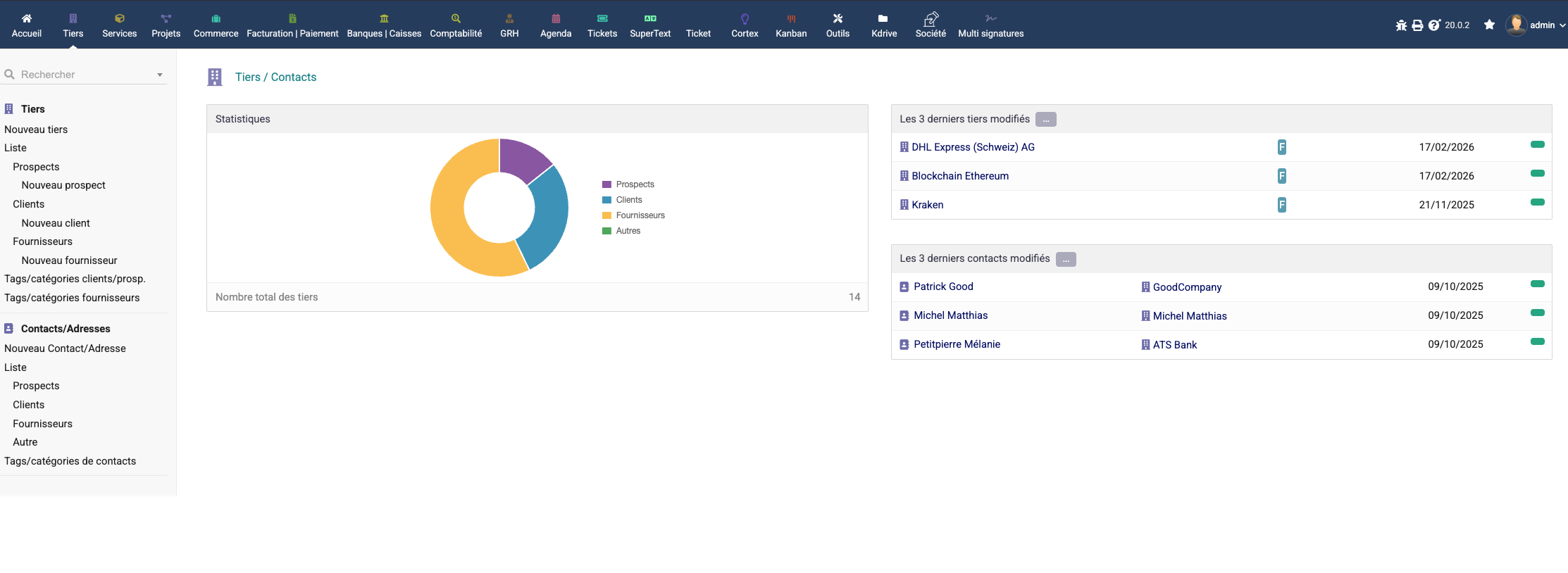Click the bookmarks star icon
This screenshot has height=573, width=1568.
[x=1489, y=25]
